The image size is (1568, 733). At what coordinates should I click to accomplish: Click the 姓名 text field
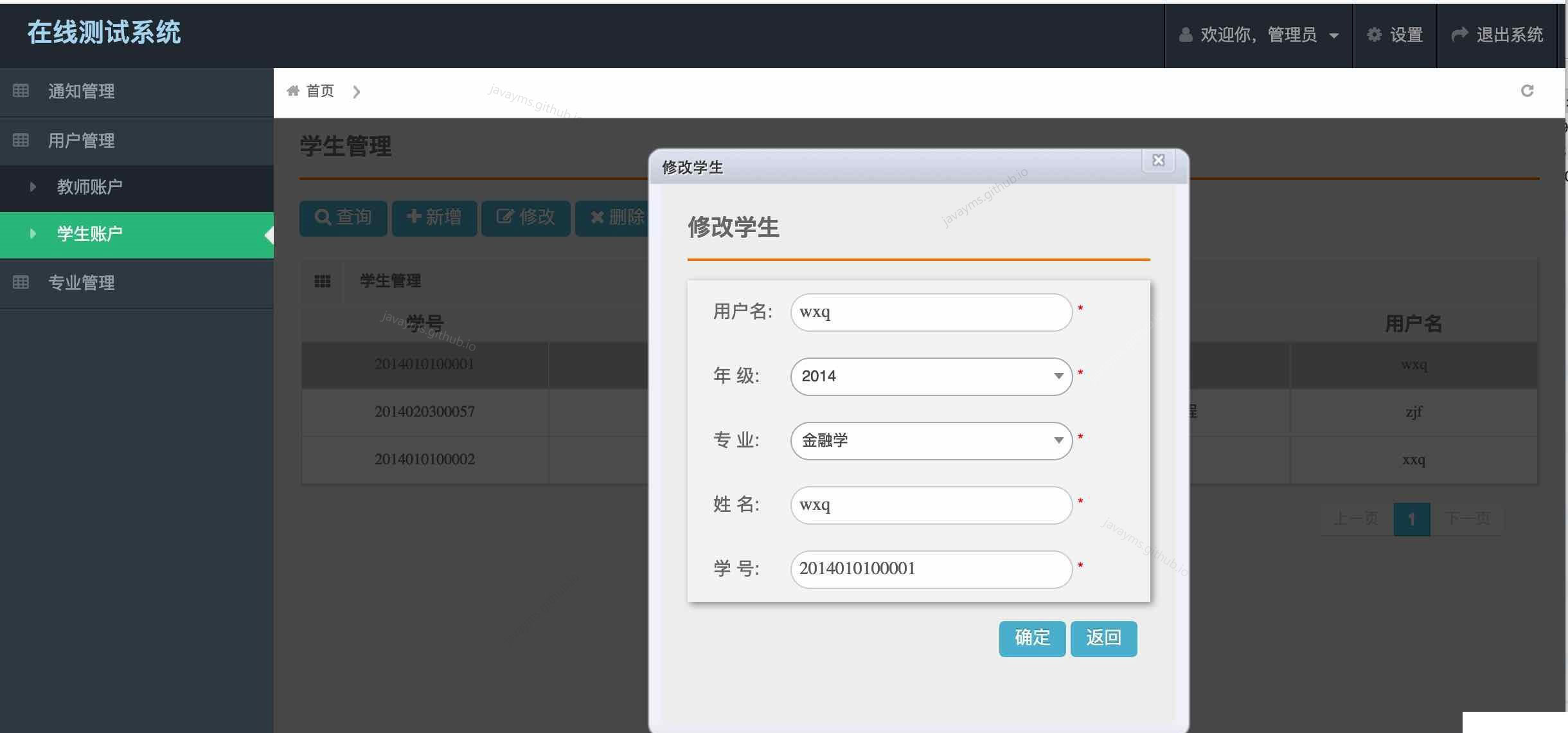[931, 505]
